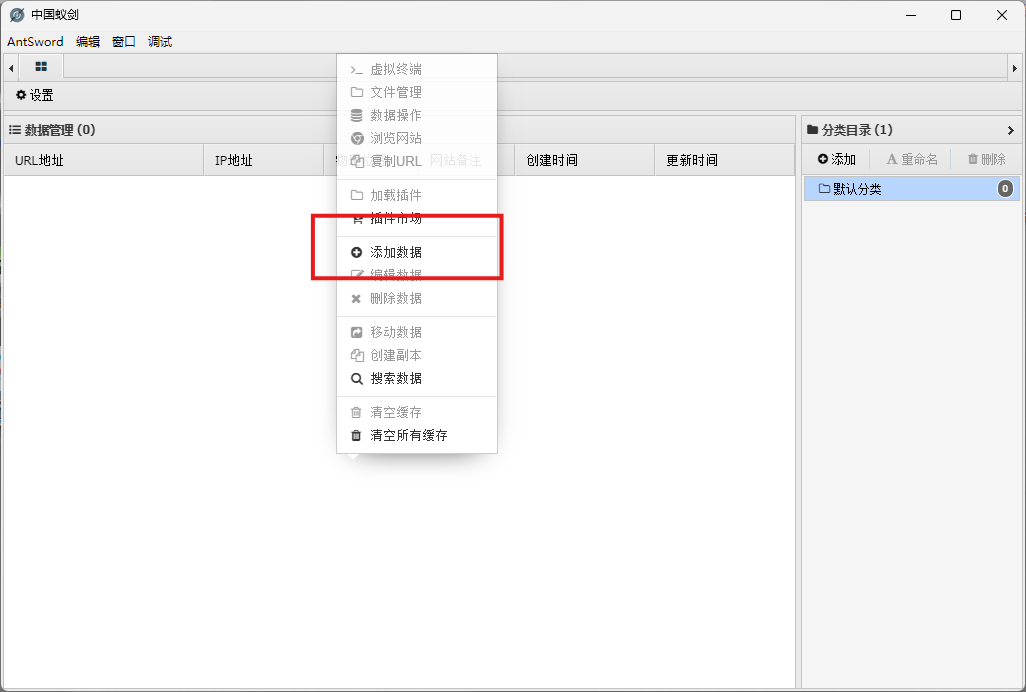This screenshot has width=1026, height=692.
Task: Click the left tab scroll arrow
Action: coord(11,68)
